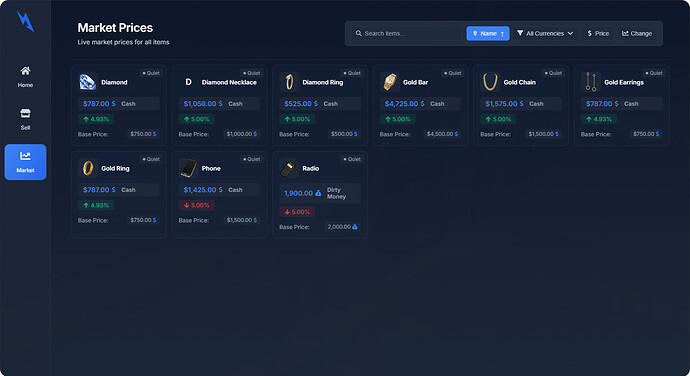Click the Gold Earrings item icon

coord(591,82)
